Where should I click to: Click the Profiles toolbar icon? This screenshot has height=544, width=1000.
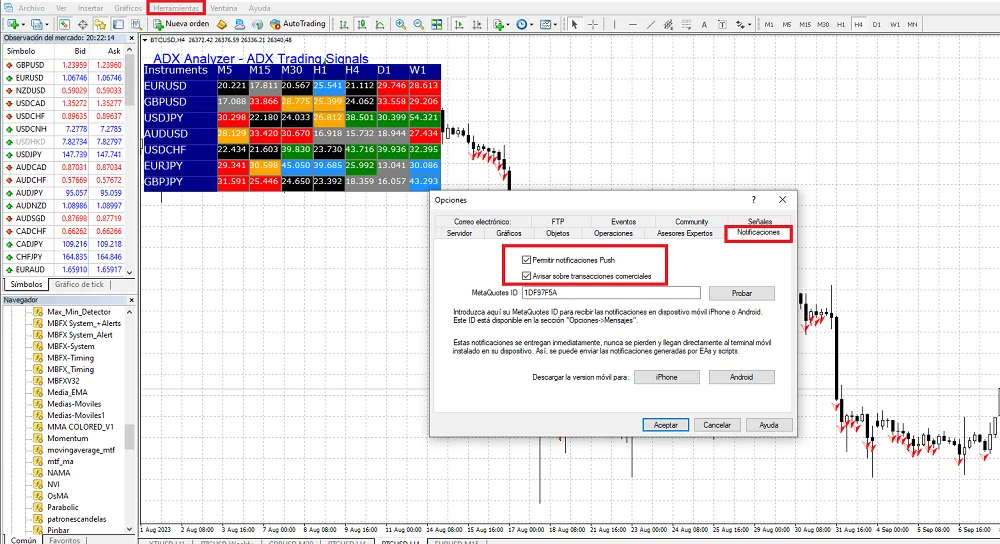click(36, 24)
